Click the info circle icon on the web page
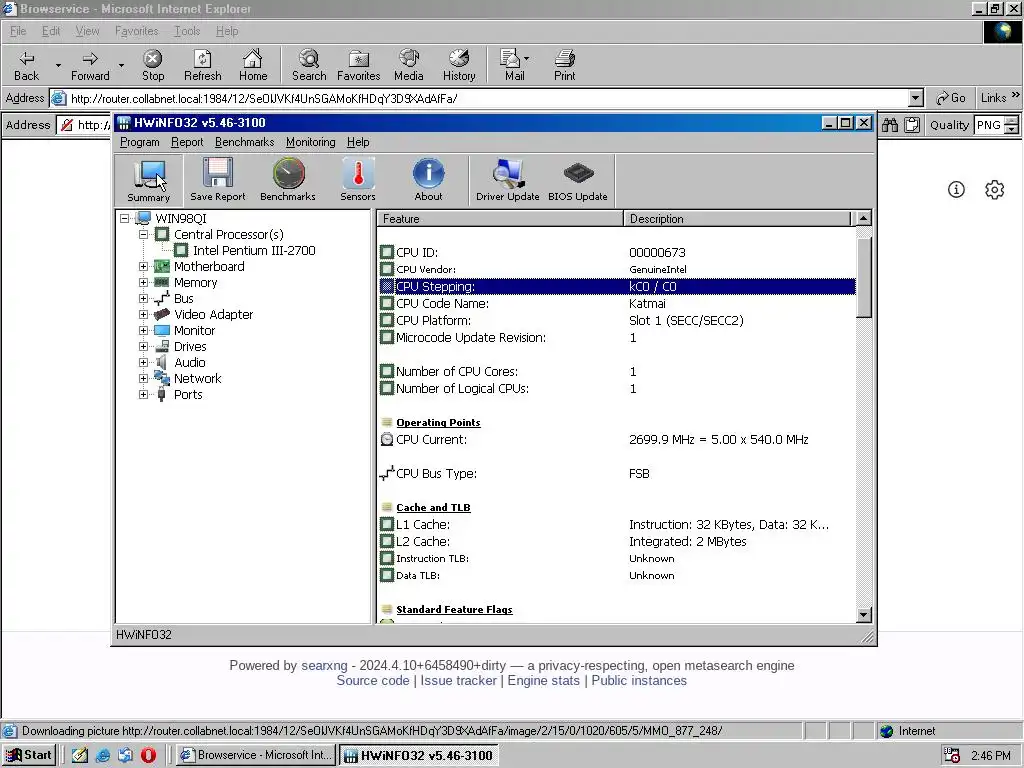 point(956,189)
